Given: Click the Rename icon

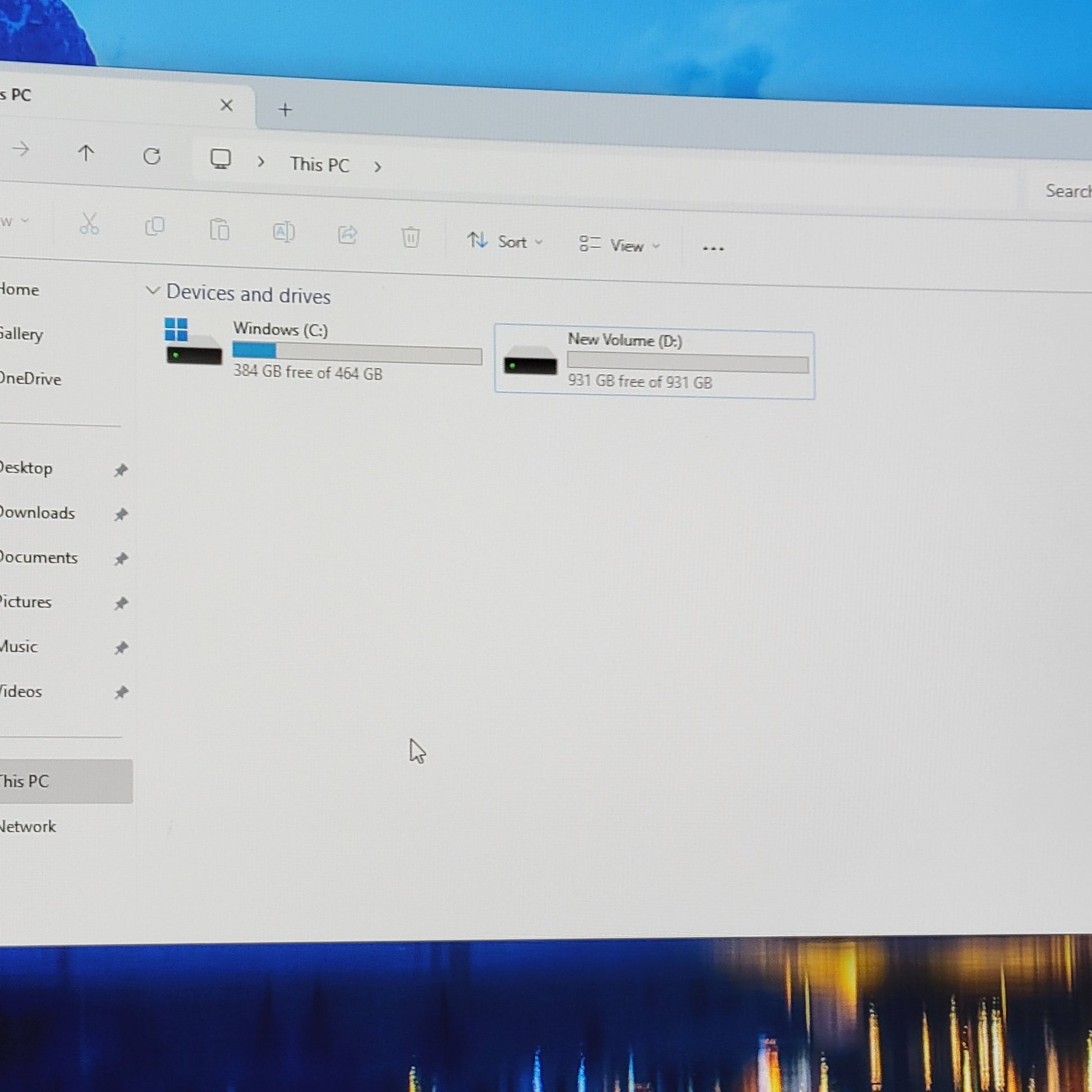Looking at the screenshot, I should click(x=284, y=232).
